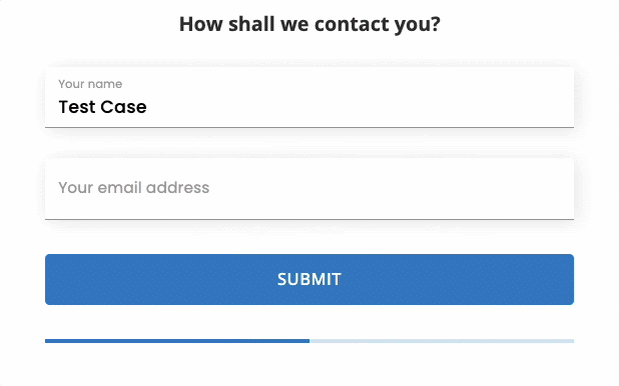Click the 'How shall we contact you?' heading
Viewport: 619px width, 386px height.
click(310, 24)
